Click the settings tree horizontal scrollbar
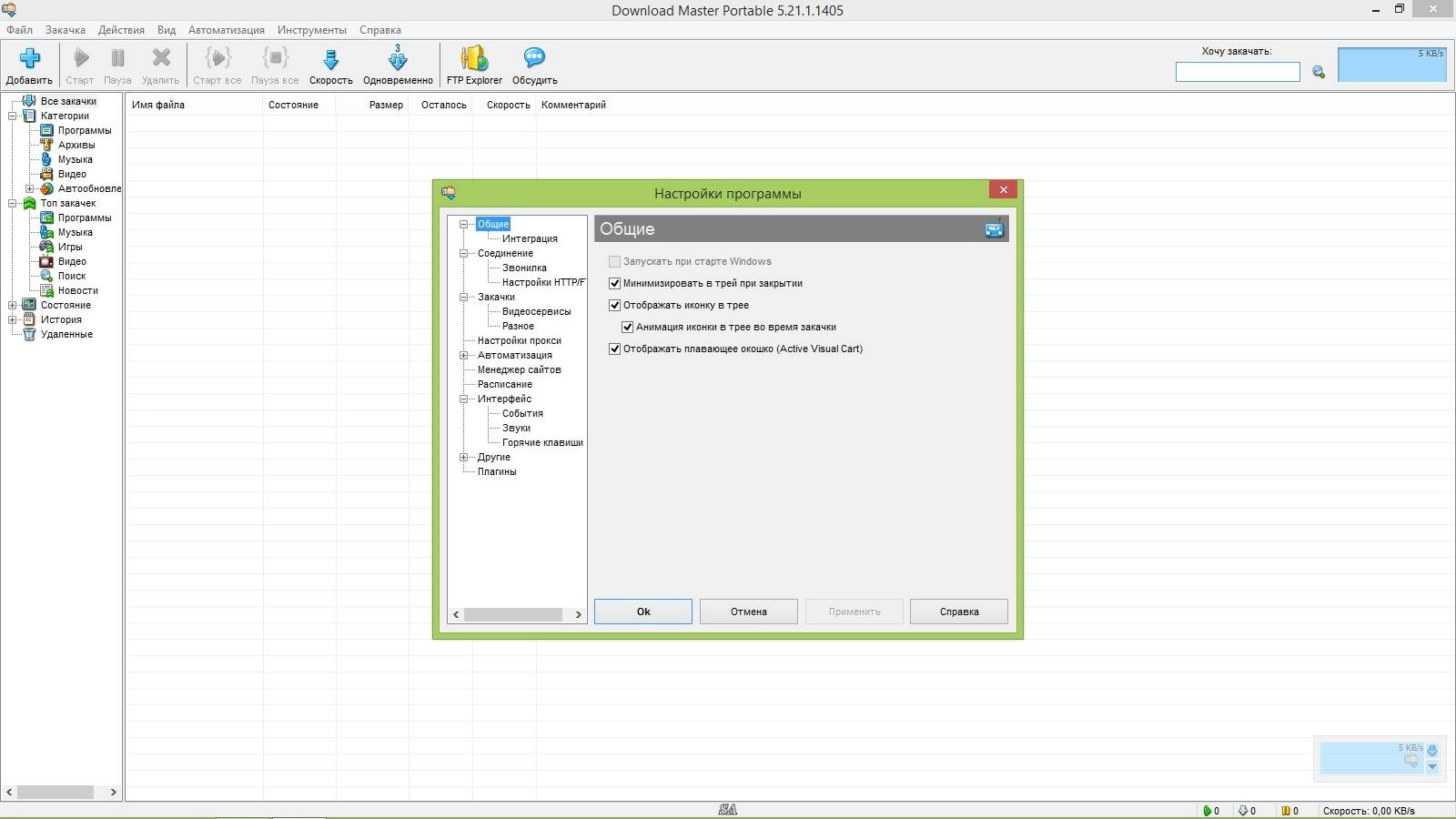Image resolution: width=1456 pixels, height=819 pixels. pyautogui.click(x=513, y=614)
